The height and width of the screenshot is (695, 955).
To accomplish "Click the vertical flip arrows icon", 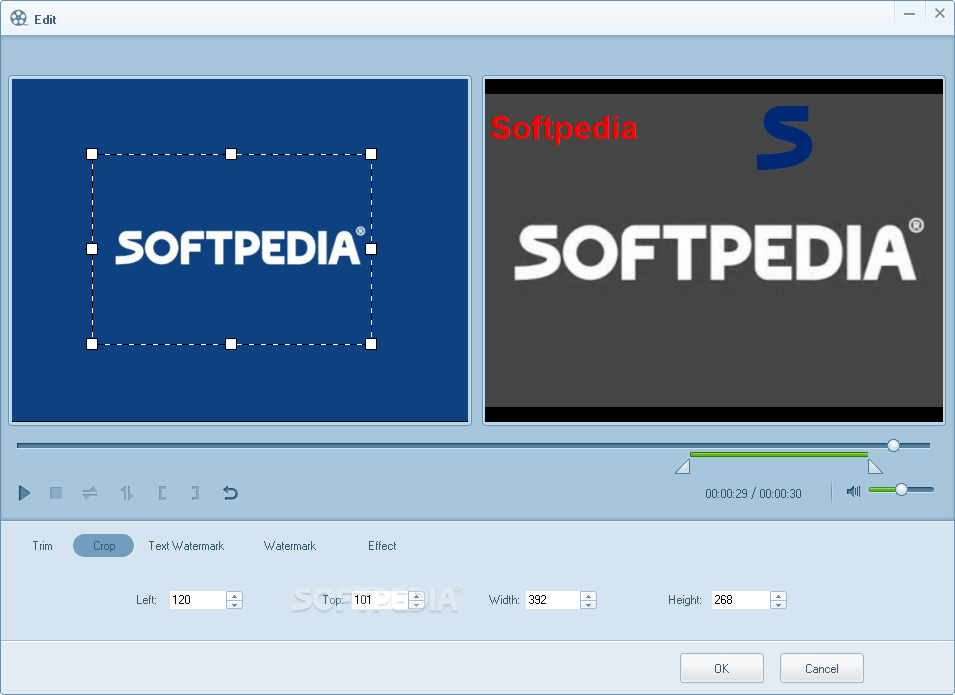I will tap(127, 493).
